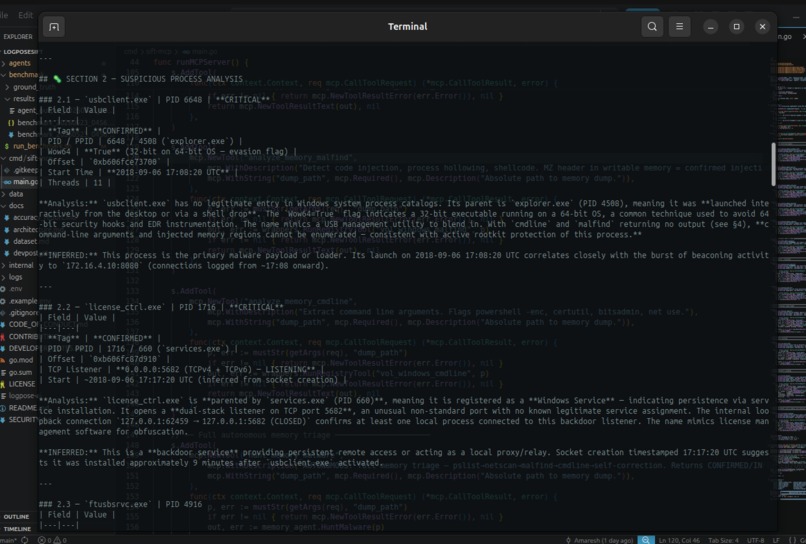Image resolution: width=806 pixels, height=544 pixels.
Task: Click the sync changes icon in status bar
Action: click(25, 540)
